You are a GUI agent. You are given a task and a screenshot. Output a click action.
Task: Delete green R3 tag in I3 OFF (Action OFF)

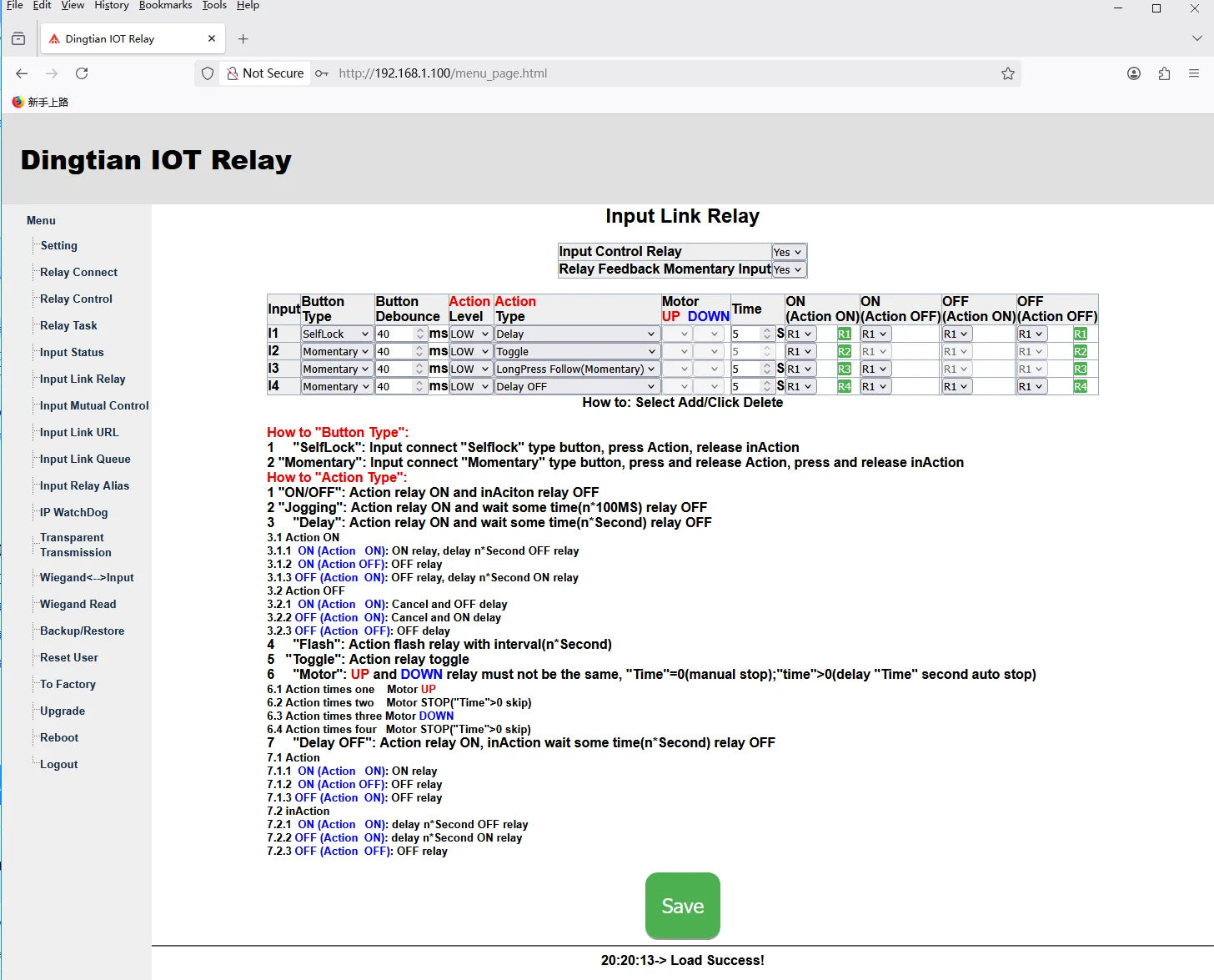[x=1081, y=369]
